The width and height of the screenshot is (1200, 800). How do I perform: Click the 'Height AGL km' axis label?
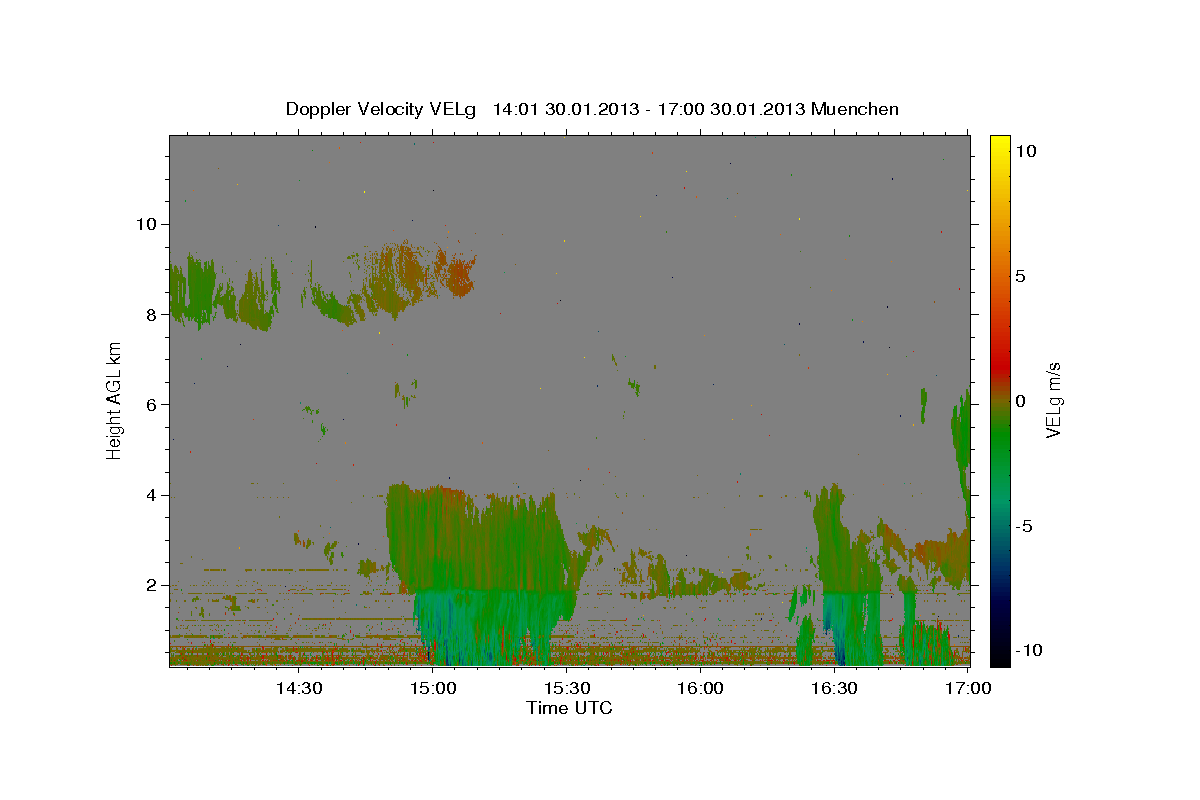point(115,400)
